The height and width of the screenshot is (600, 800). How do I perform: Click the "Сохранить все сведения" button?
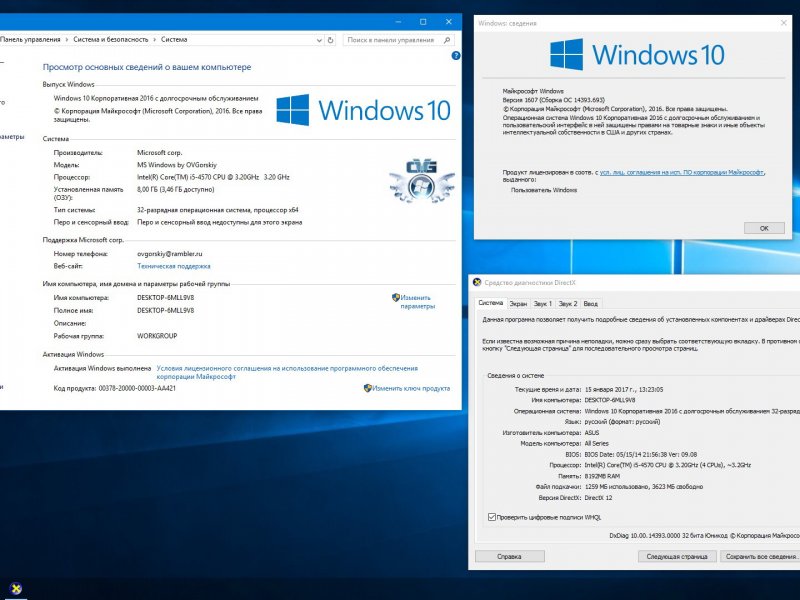point(760,556)
